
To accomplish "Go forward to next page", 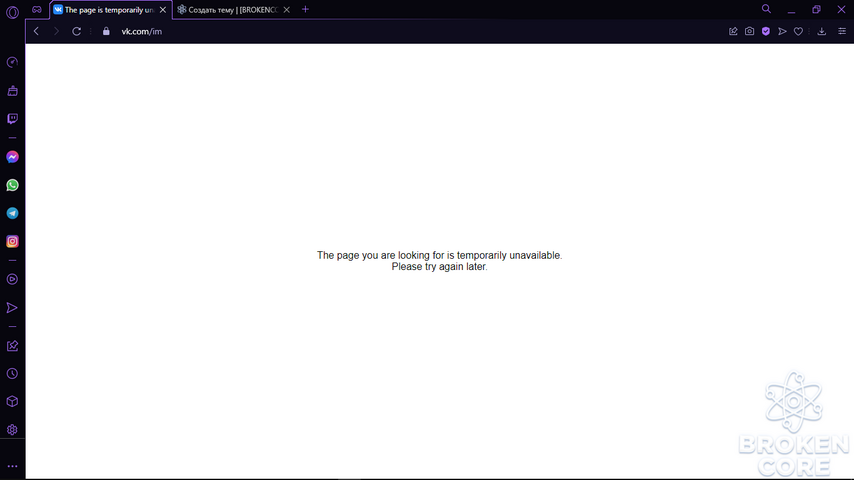I will coord(56,31).
